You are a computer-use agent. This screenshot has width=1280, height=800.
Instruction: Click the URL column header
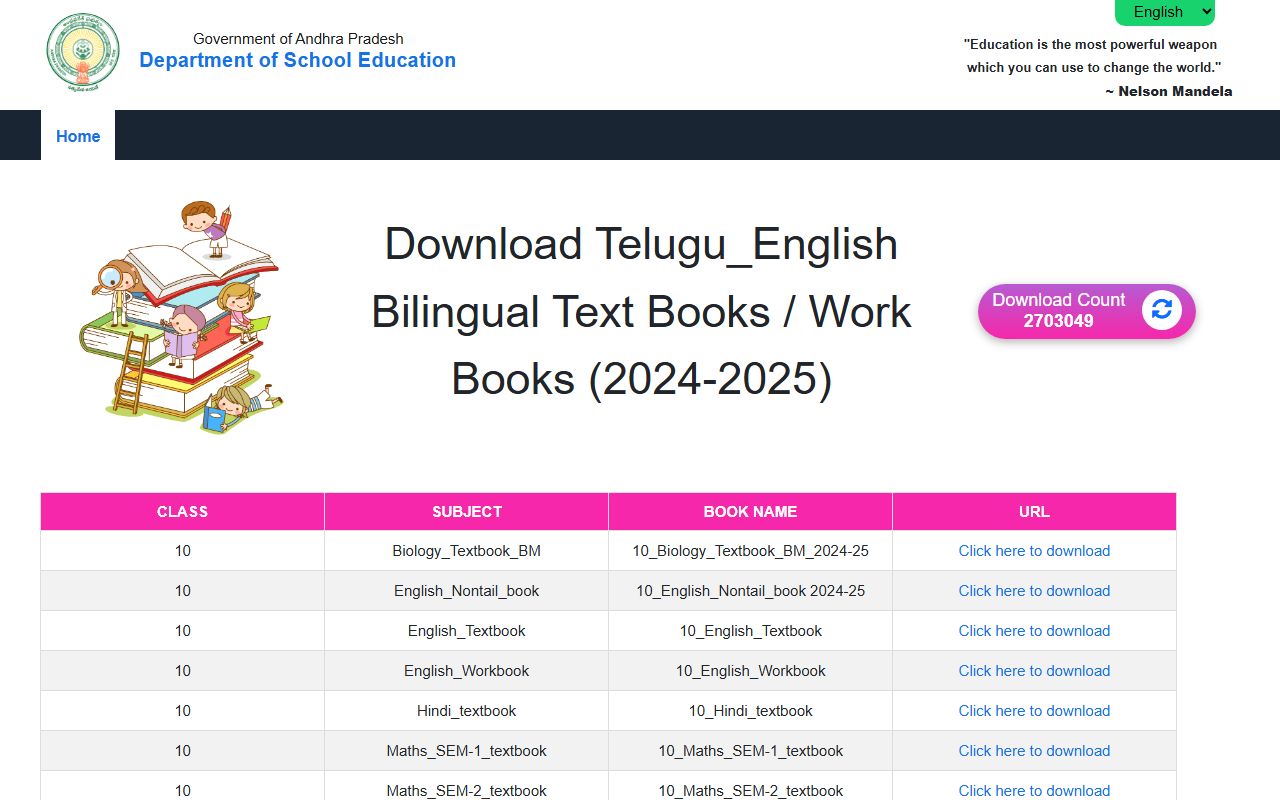click(x=1034, y=511)
